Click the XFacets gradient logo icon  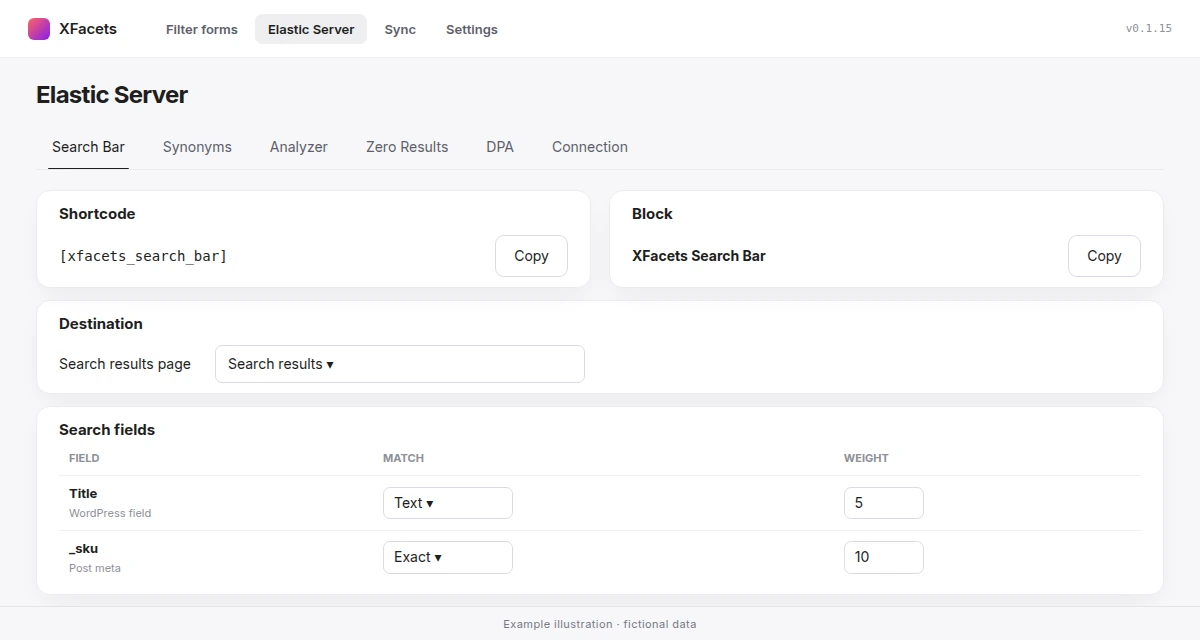click(x=39, y=29)
